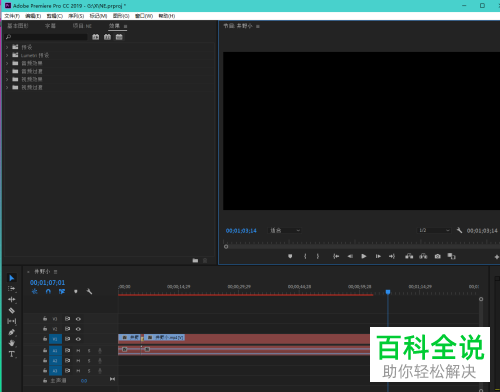Open the button editor plus icon
This screenshot has height=392, width=500.
(x=497, y=257)
